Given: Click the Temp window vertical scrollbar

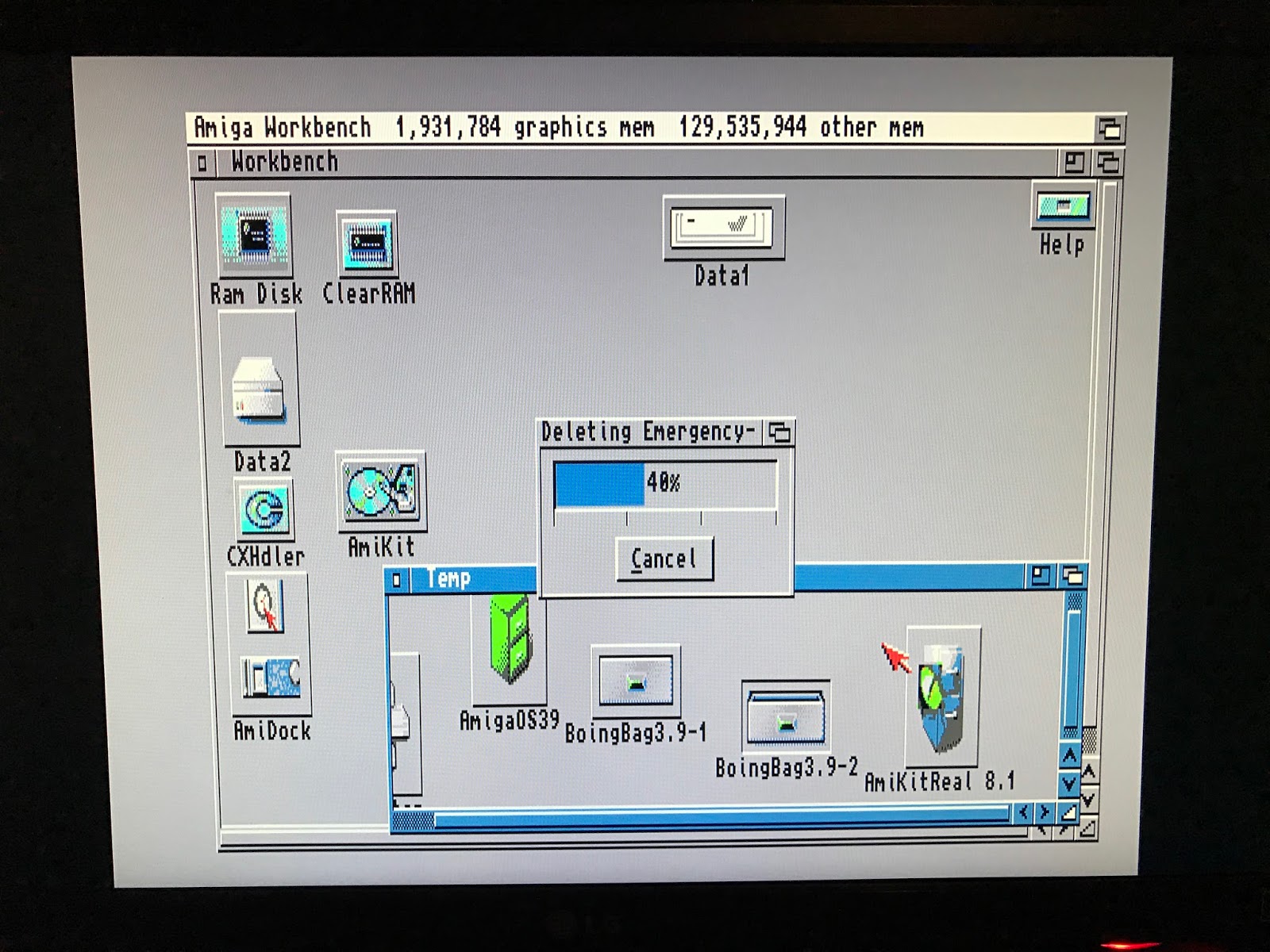Looking at the screenshot, I should [1072, 665].
